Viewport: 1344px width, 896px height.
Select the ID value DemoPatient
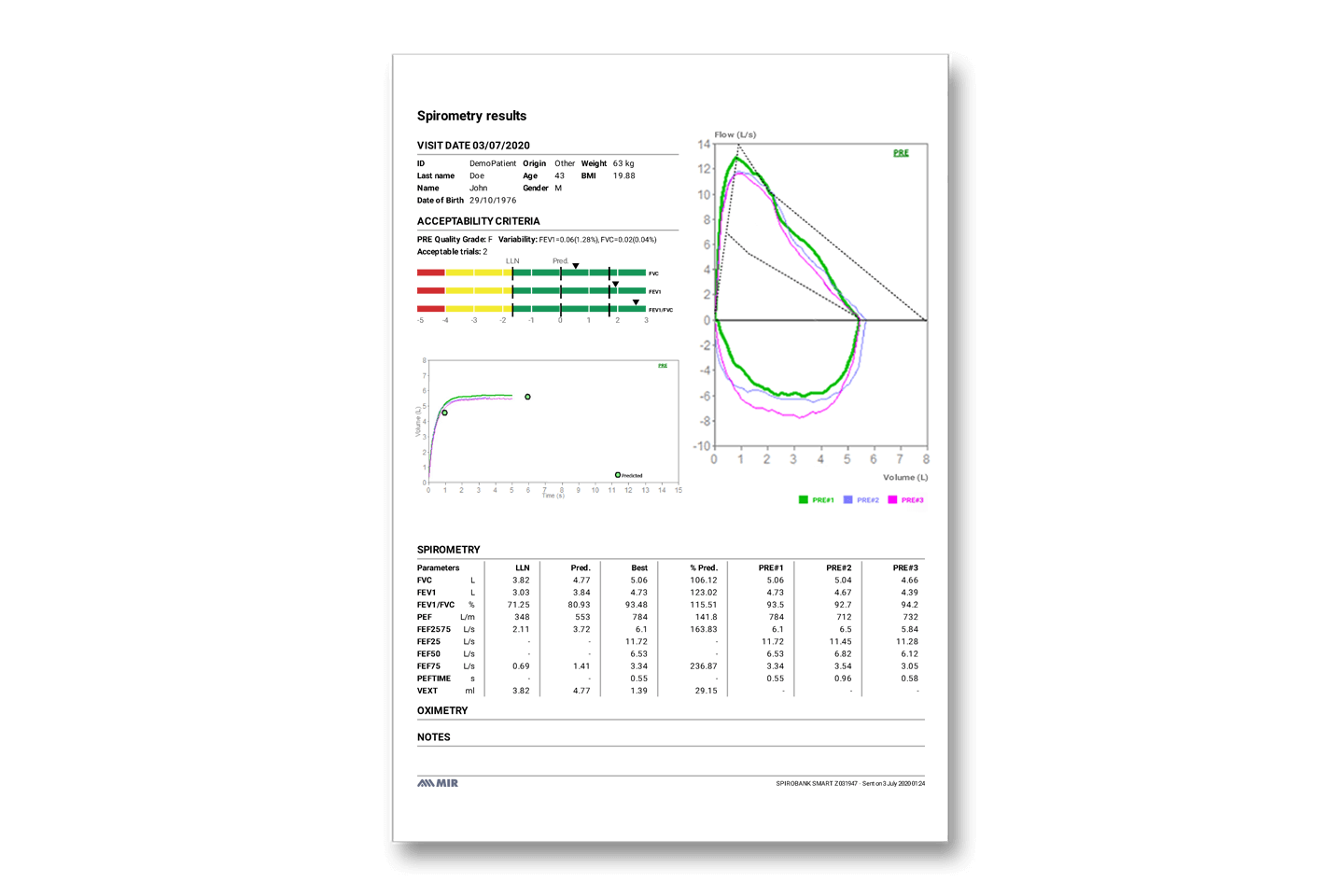click(493, 163)
